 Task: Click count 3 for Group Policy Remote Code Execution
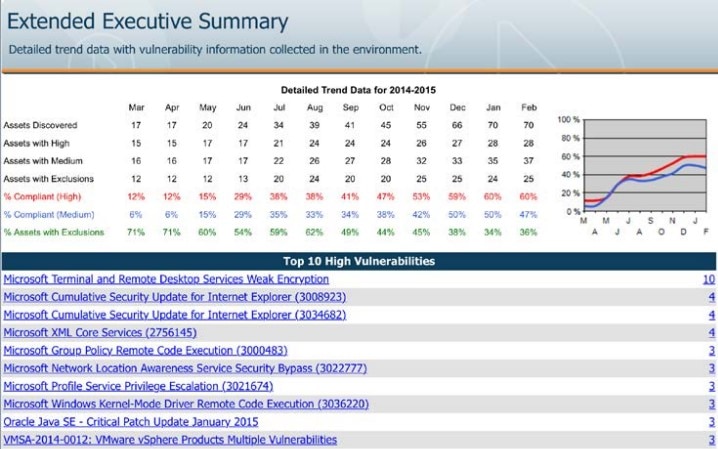coord(712,351)
